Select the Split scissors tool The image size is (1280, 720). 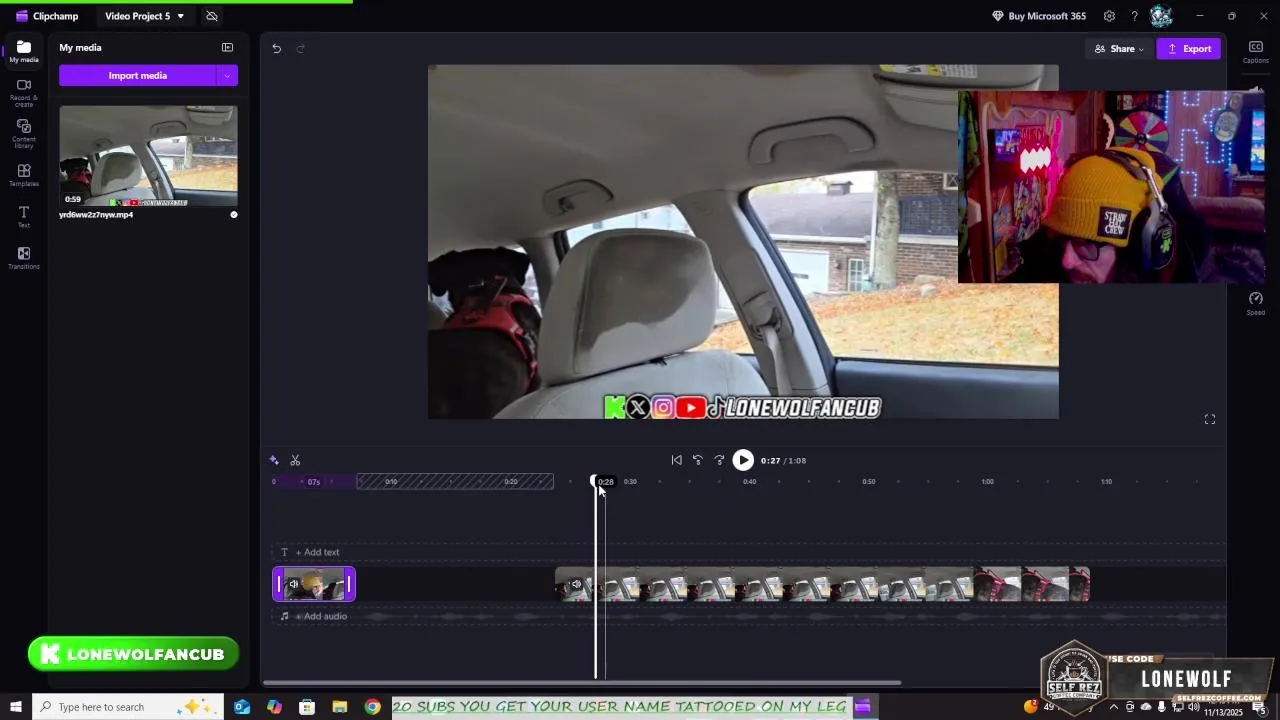(295, 460)
